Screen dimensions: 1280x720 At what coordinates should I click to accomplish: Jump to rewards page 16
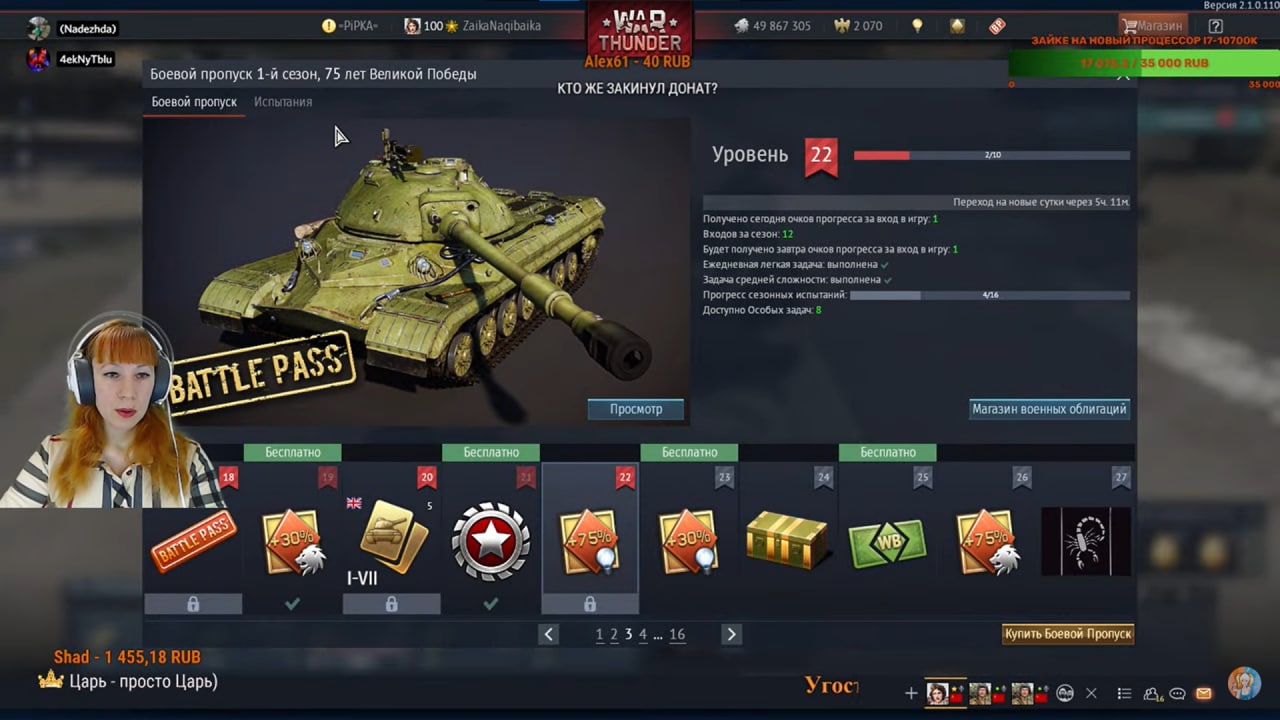point(677,634)
